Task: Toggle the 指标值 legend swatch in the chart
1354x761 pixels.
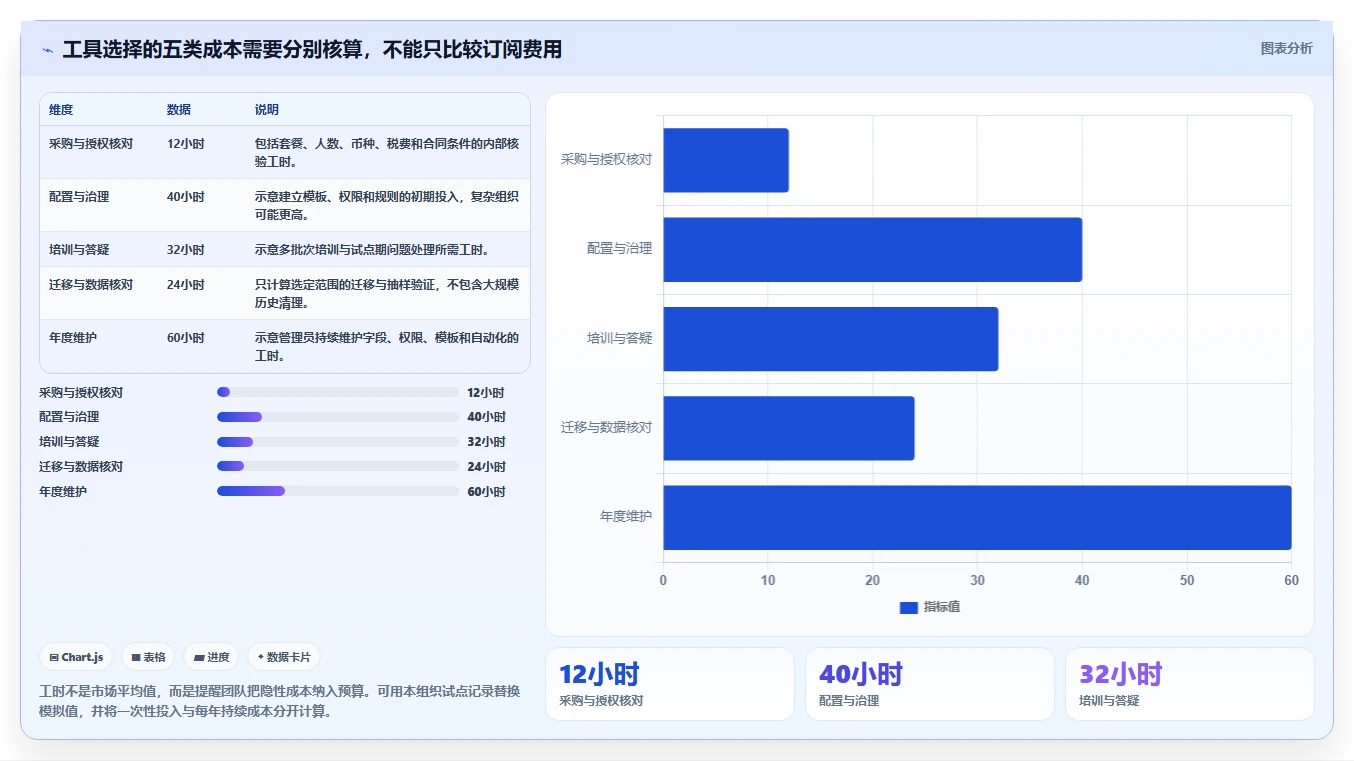Action: tap(908, 607)
